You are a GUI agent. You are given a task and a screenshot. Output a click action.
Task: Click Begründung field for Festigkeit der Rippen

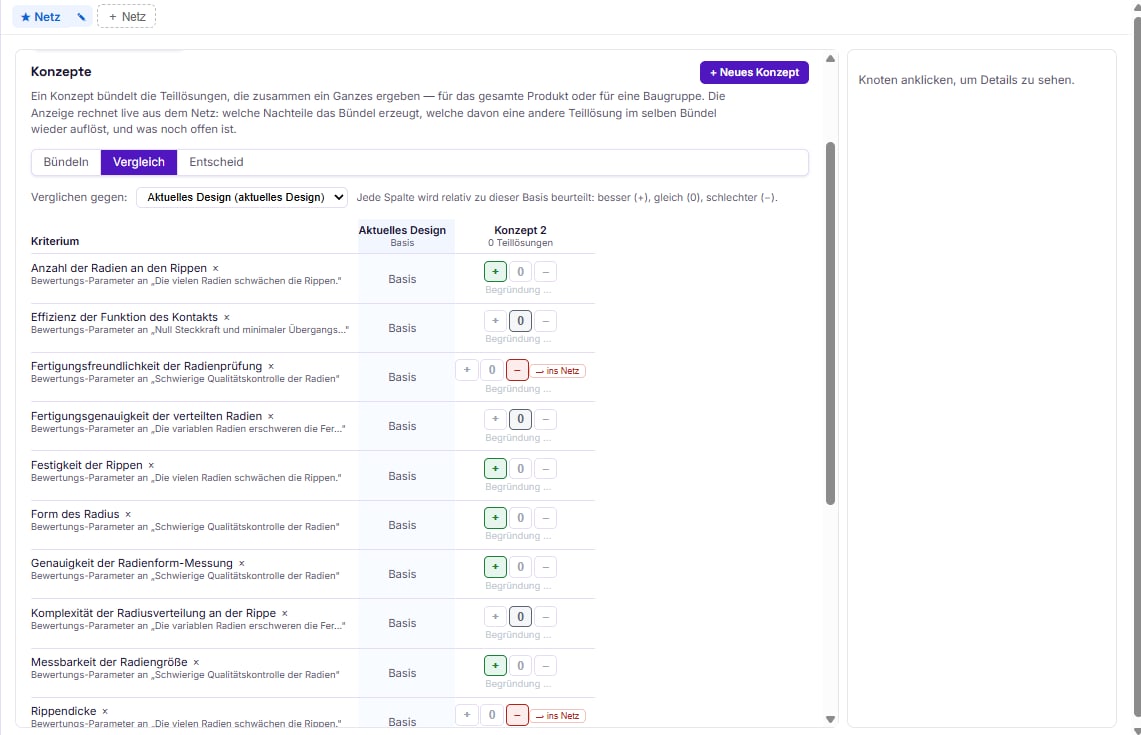520,488
